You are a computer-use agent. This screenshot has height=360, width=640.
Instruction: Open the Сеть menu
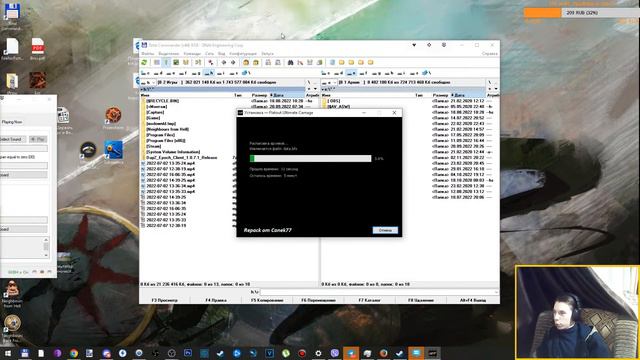tap(209, 53)
